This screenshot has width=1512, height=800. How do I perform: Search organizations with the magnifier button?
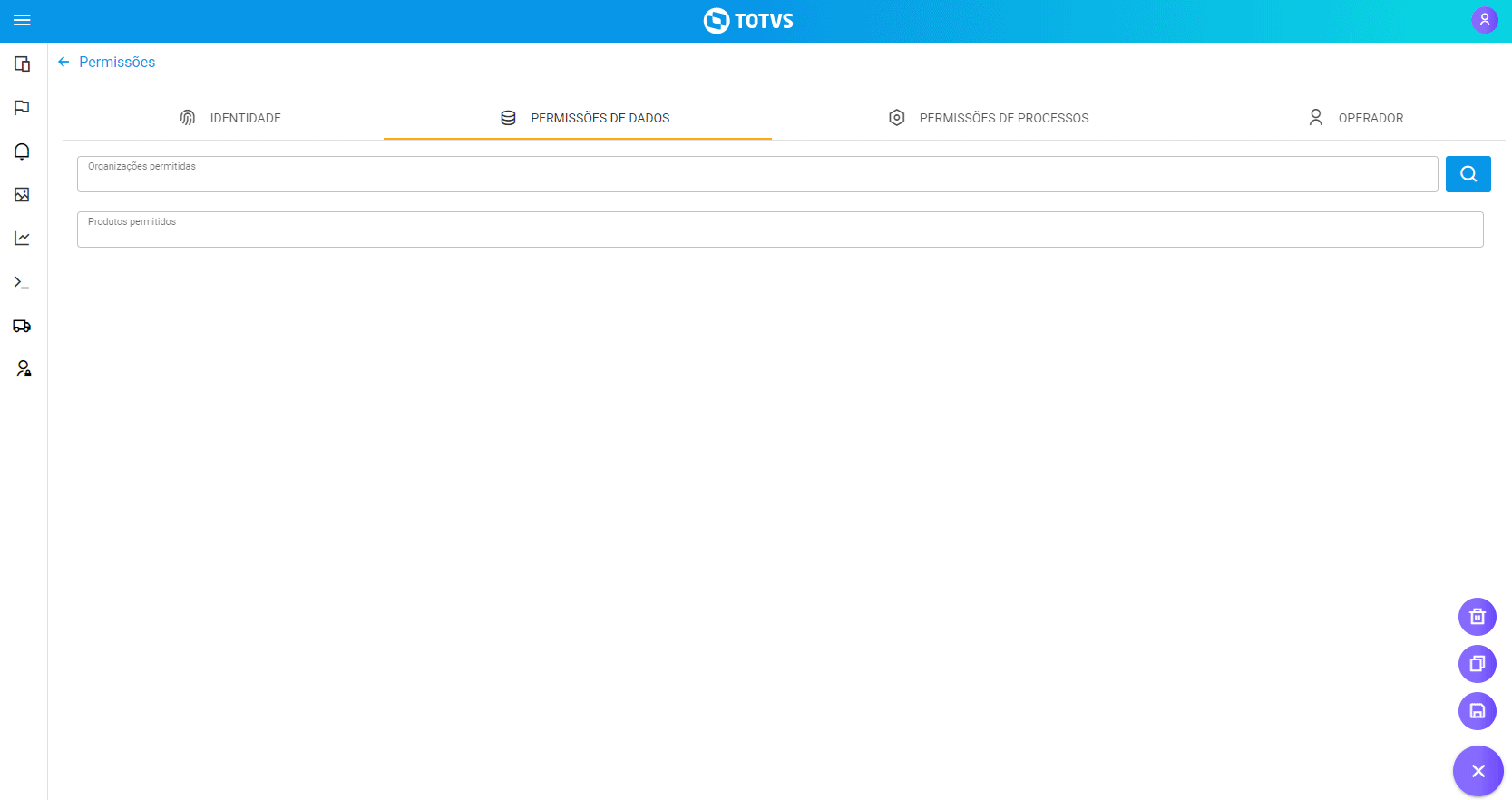(1468, 174)
